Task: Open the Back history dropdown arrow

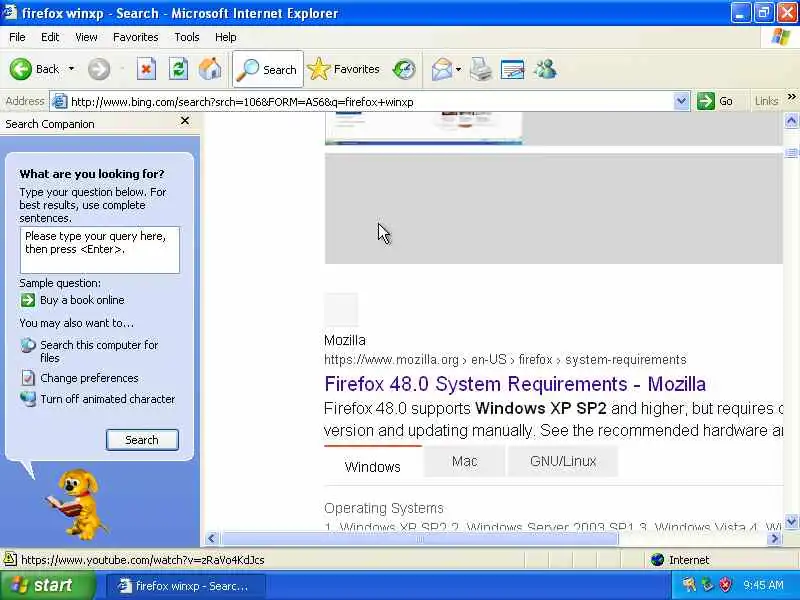Action: (x=71, y=69)
